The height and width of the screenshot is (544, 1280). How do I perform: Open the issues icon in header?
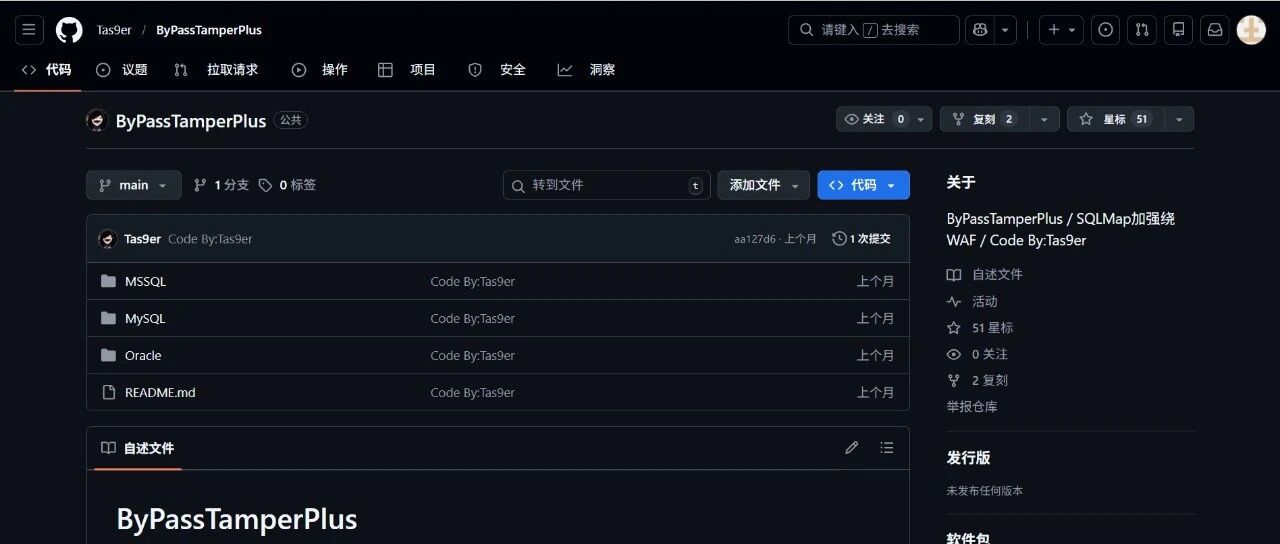[x=1105, y=30]
